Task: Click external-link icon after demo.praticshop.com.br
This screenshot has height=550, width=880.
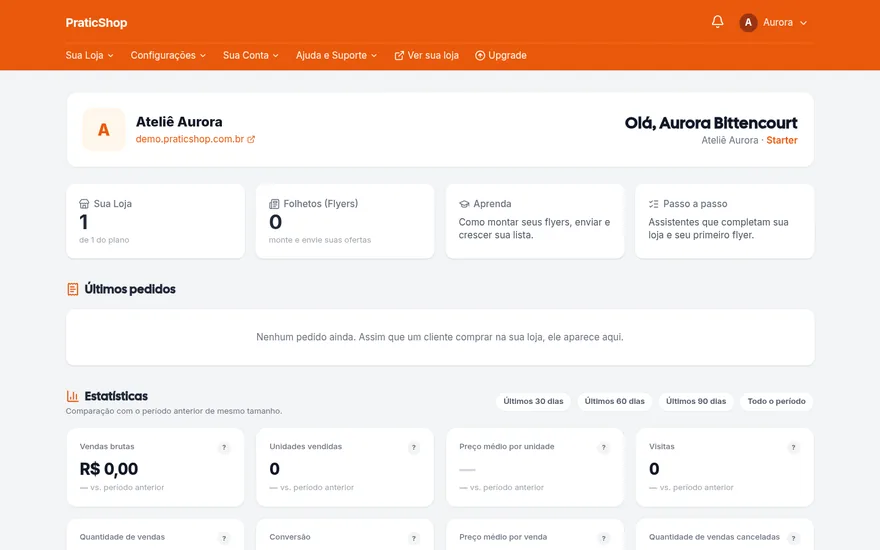Action: 251,139
